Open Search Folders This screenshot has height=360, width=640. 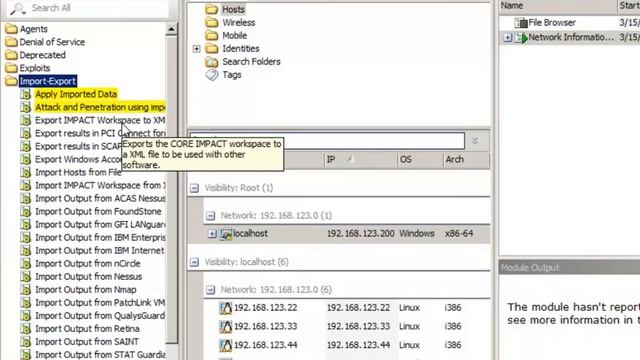click(x=251, y=62)
